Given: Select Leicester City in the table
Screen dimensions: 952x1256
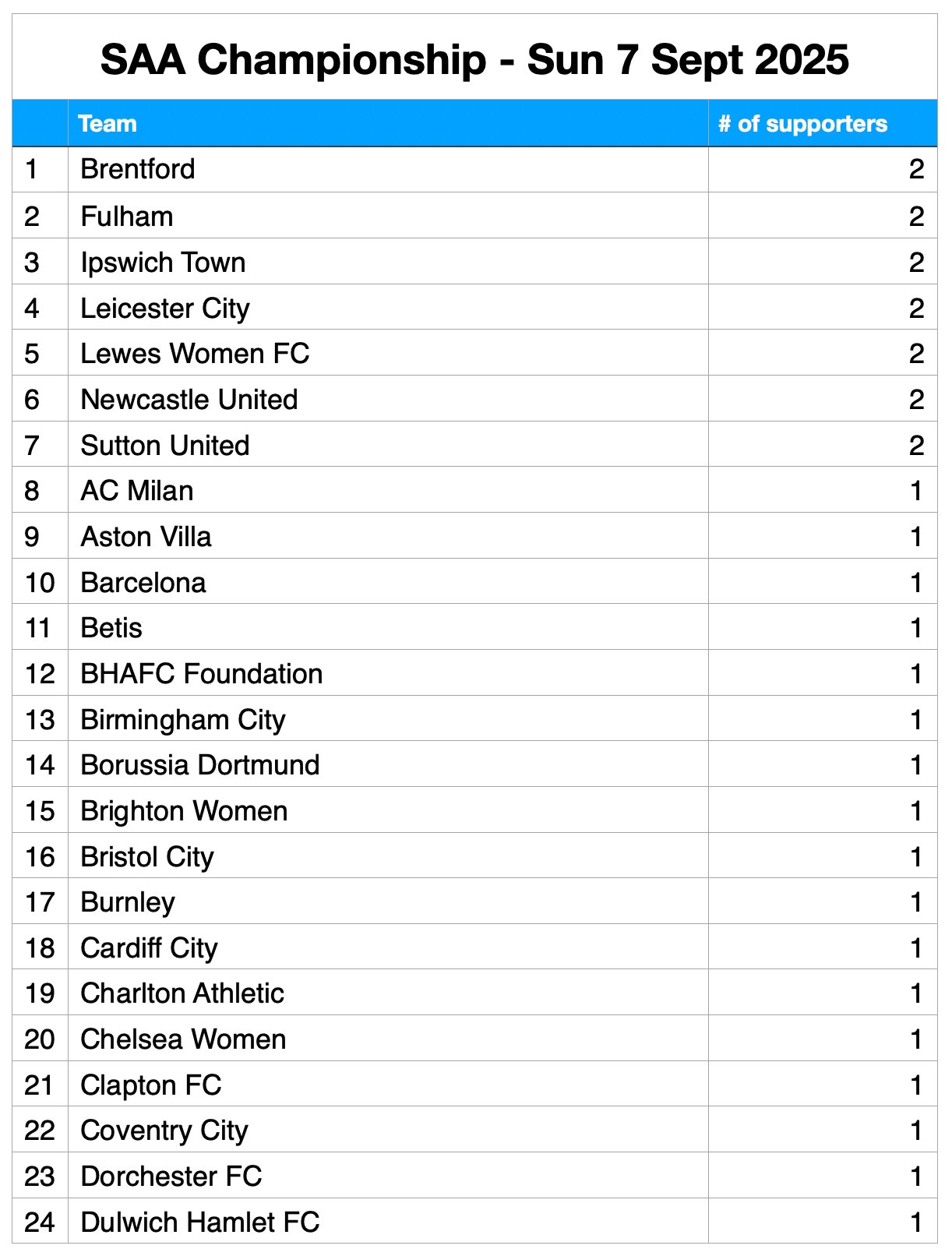Looking at the screenshot, I should pyautogui.click(x=165, y=309).
